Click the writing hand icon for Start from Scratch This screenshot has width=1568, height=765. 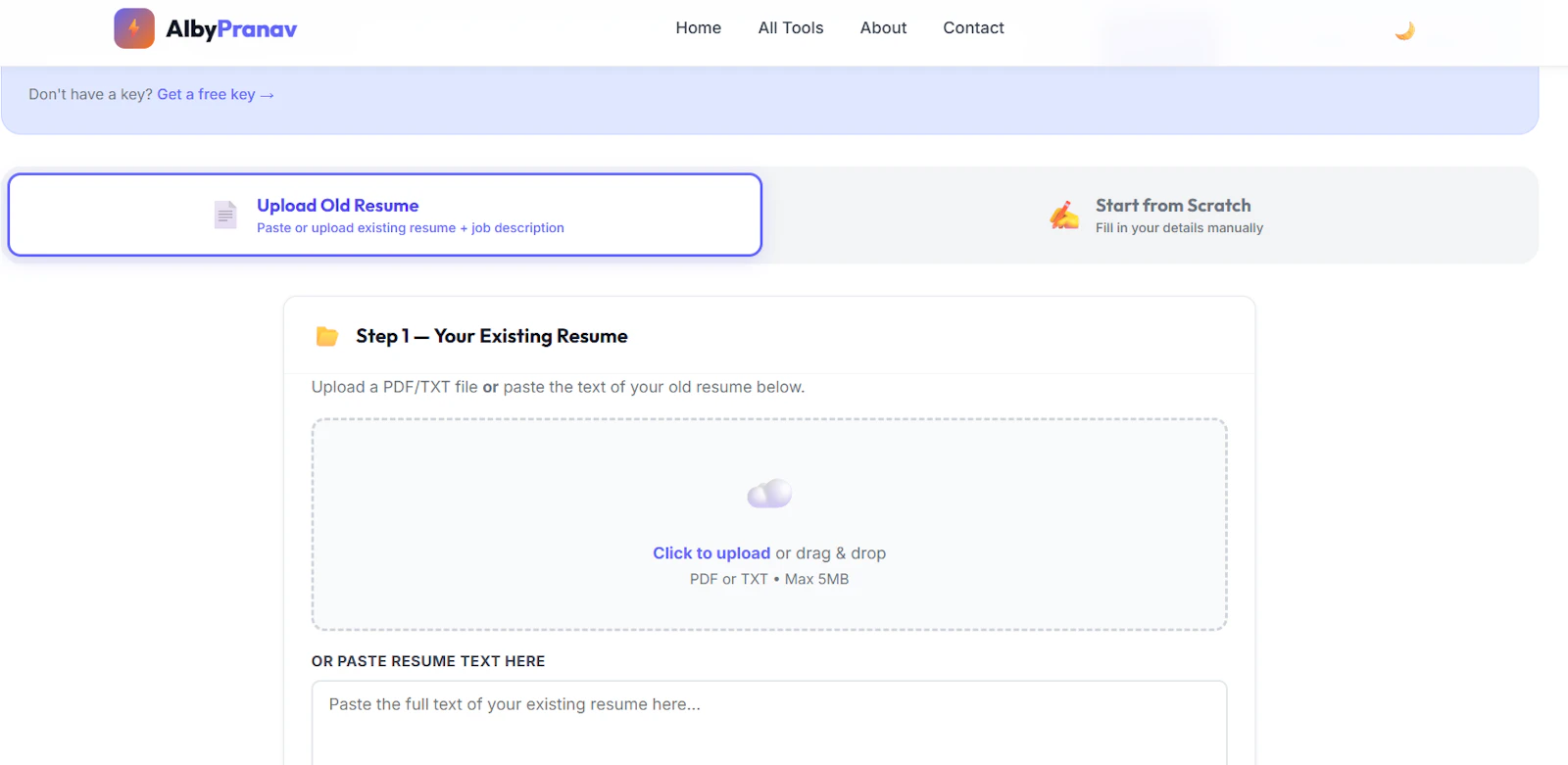(1064, 215)
